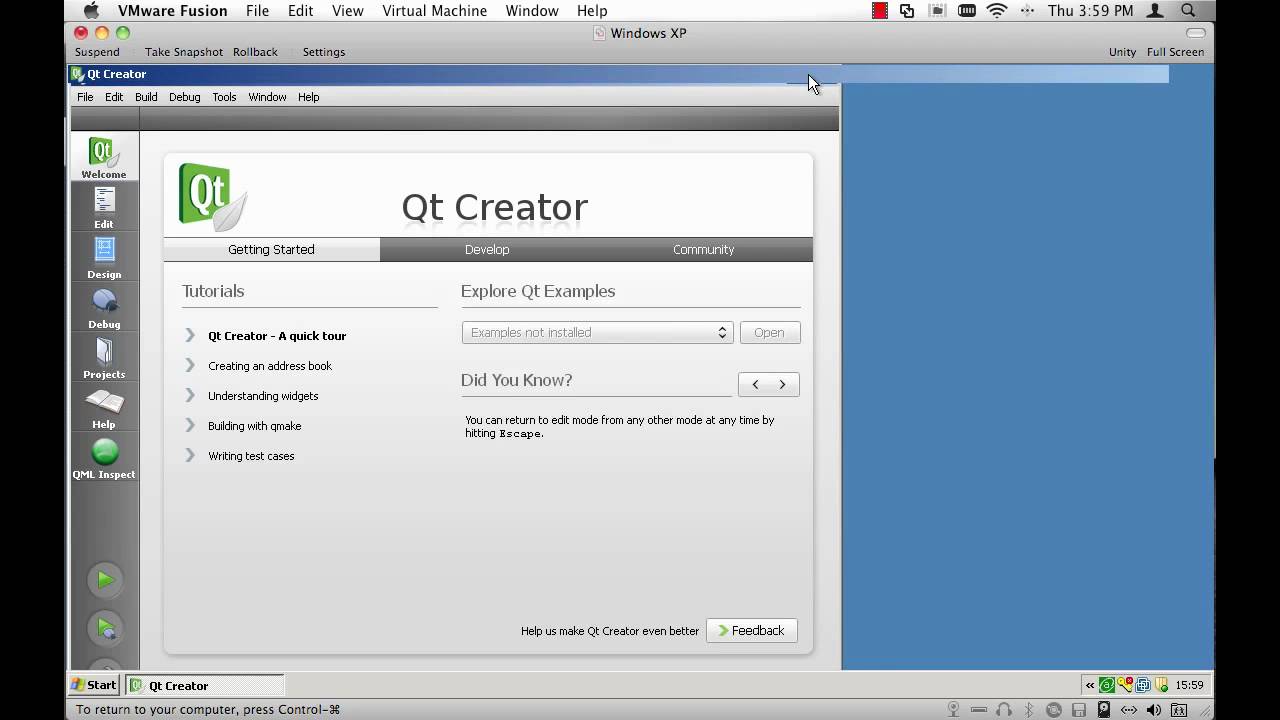Click Suspend in VMware toolbar

[97, 52]
